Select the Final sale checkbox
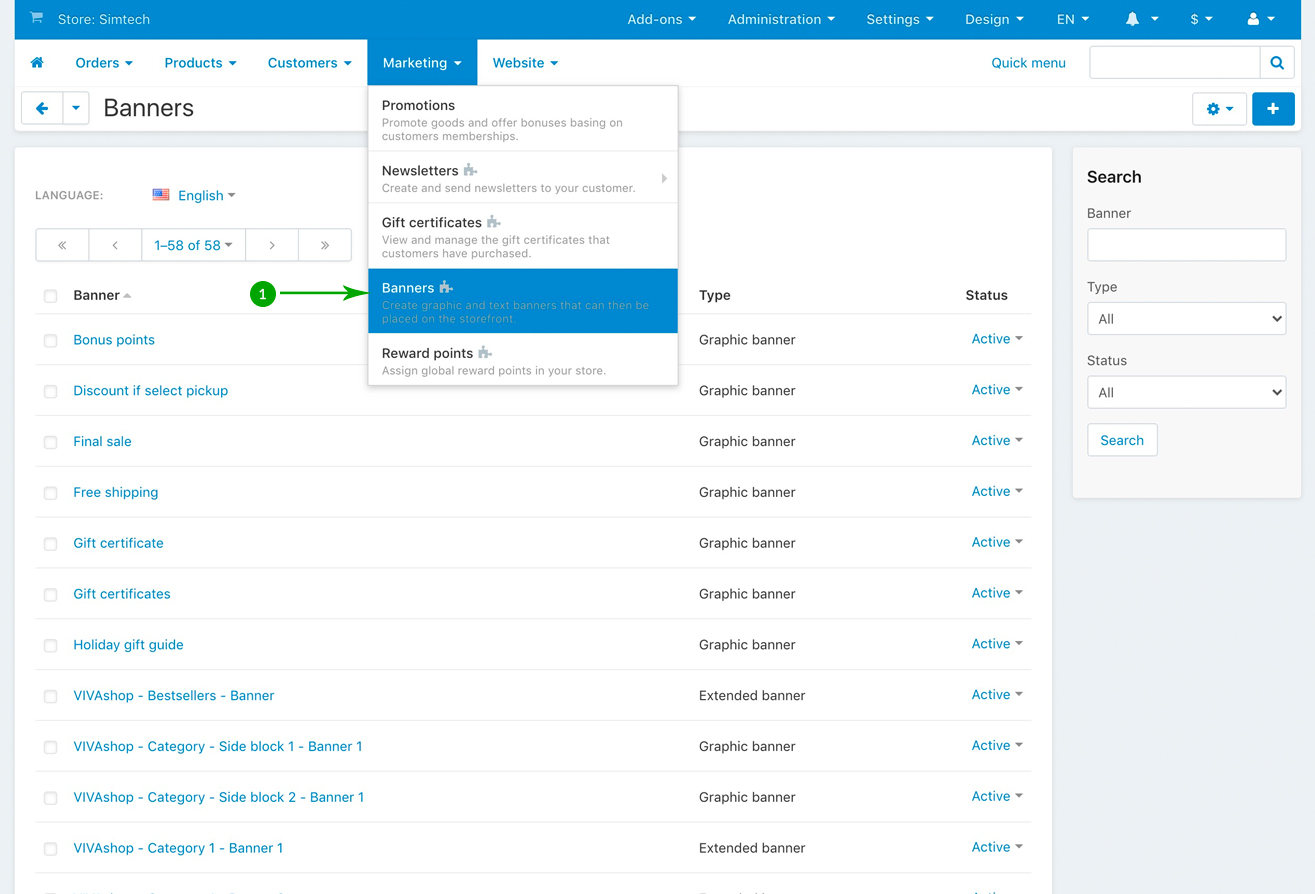Viewport: 1315px width, 894px height. click(51, 442)
